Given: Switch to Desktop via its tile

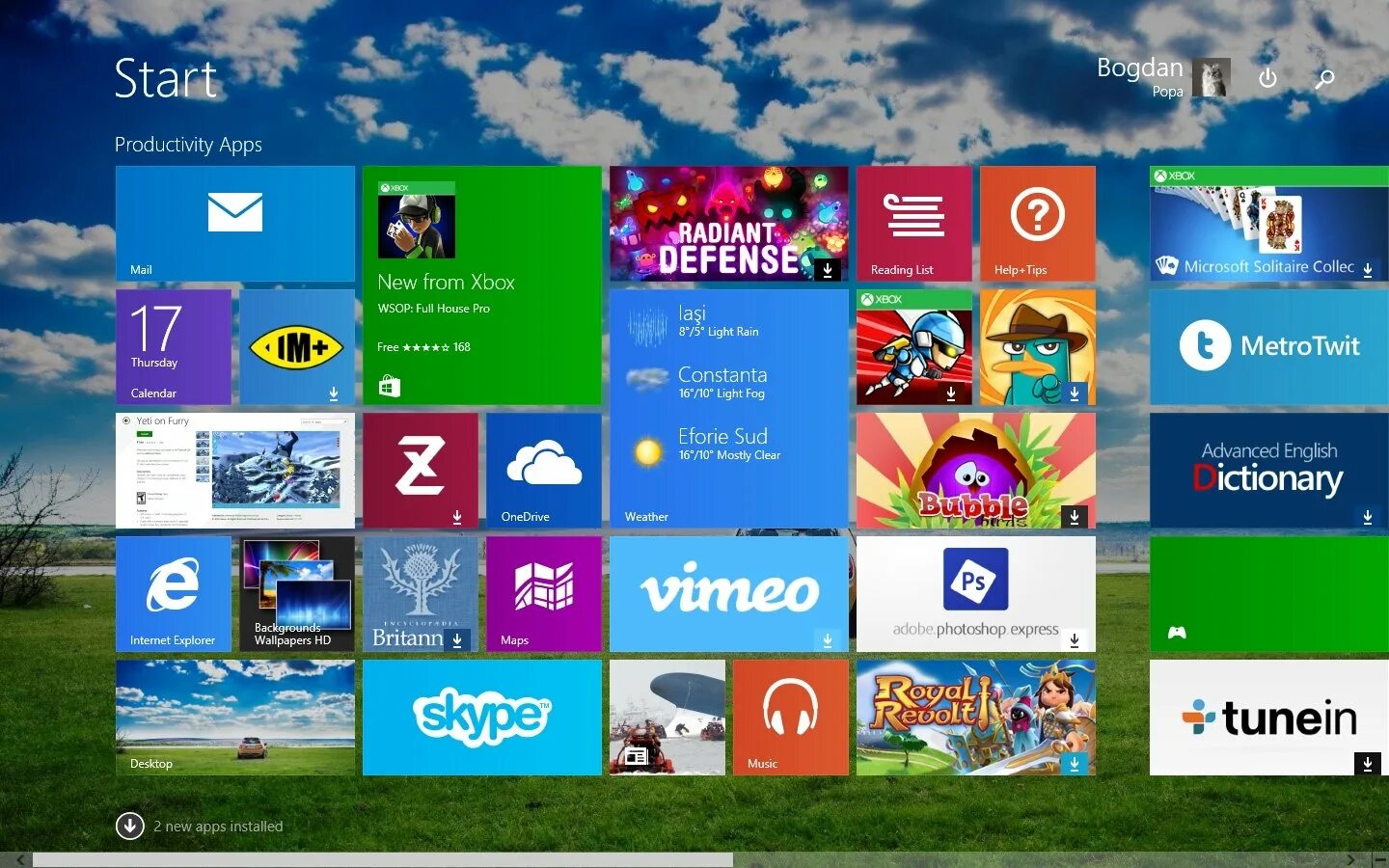Looking at the screenshot, I should (234, 716).
